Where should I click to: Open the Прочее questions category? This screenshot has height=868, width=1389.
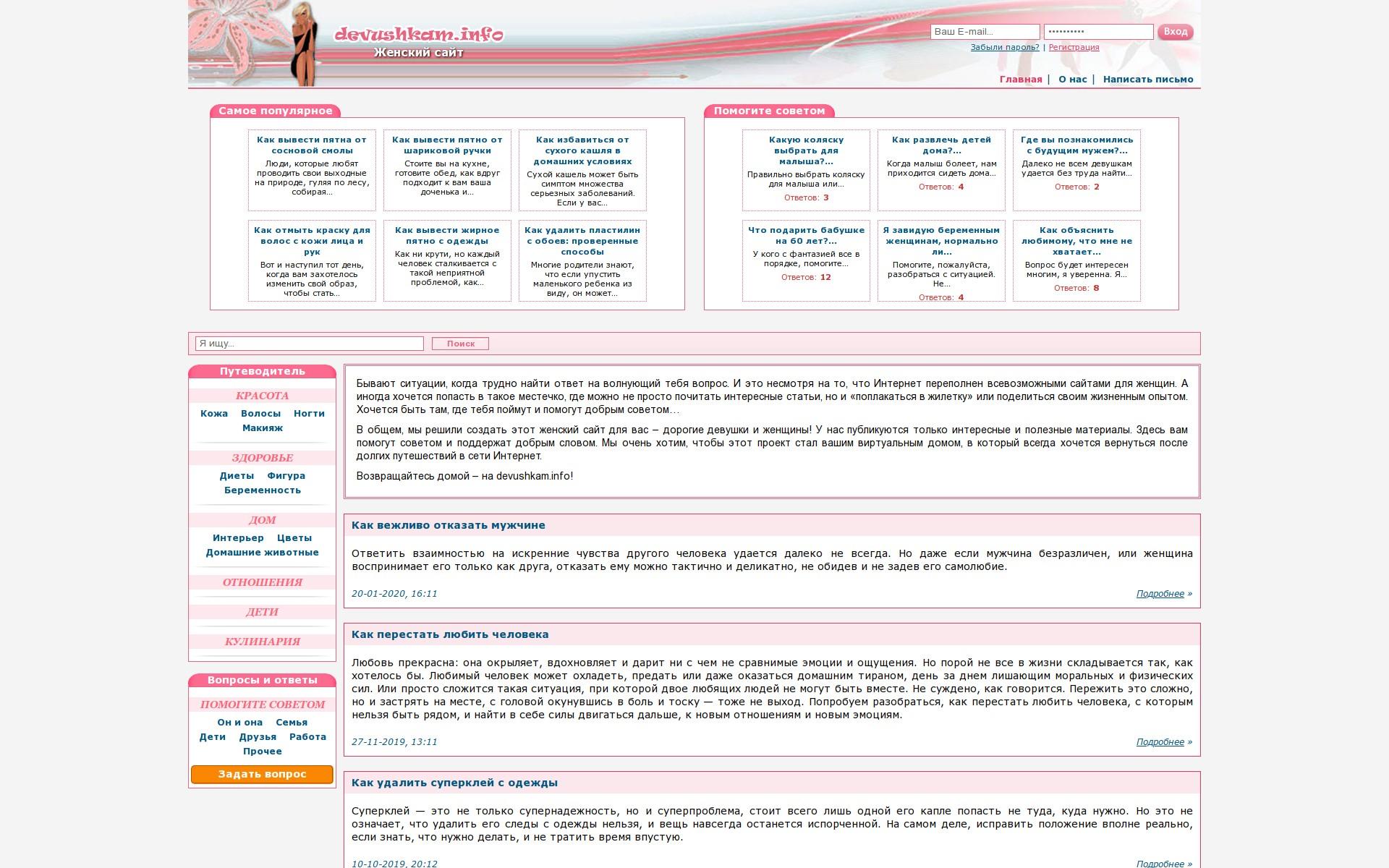point(262,752)
